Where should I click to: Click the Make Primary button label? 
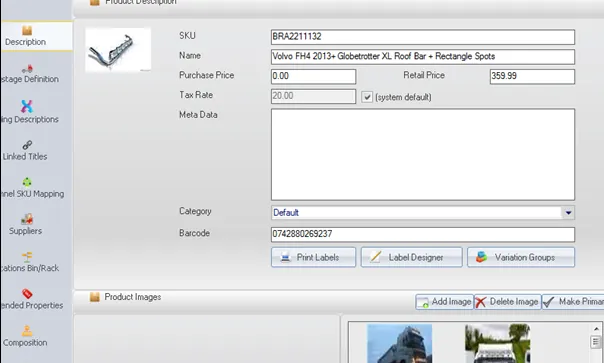[x=581, y=301]
